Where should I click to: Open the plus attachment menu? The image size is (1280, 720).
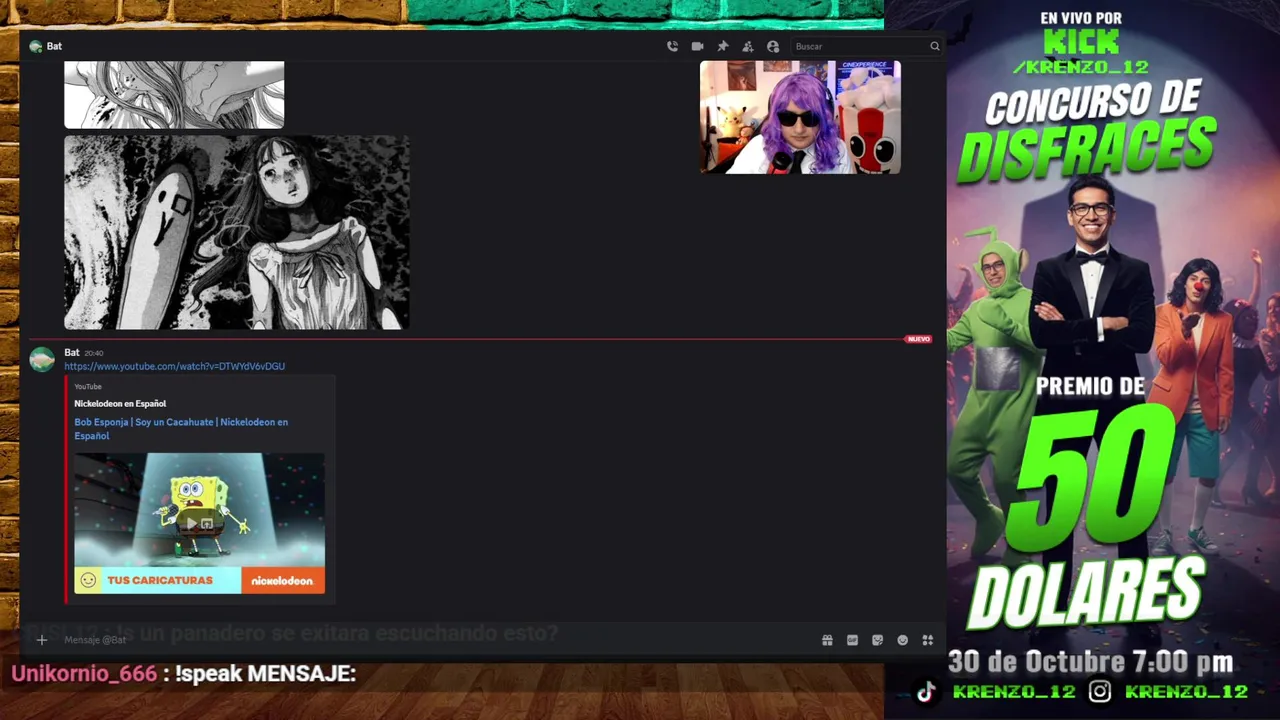tap(42, 640)
